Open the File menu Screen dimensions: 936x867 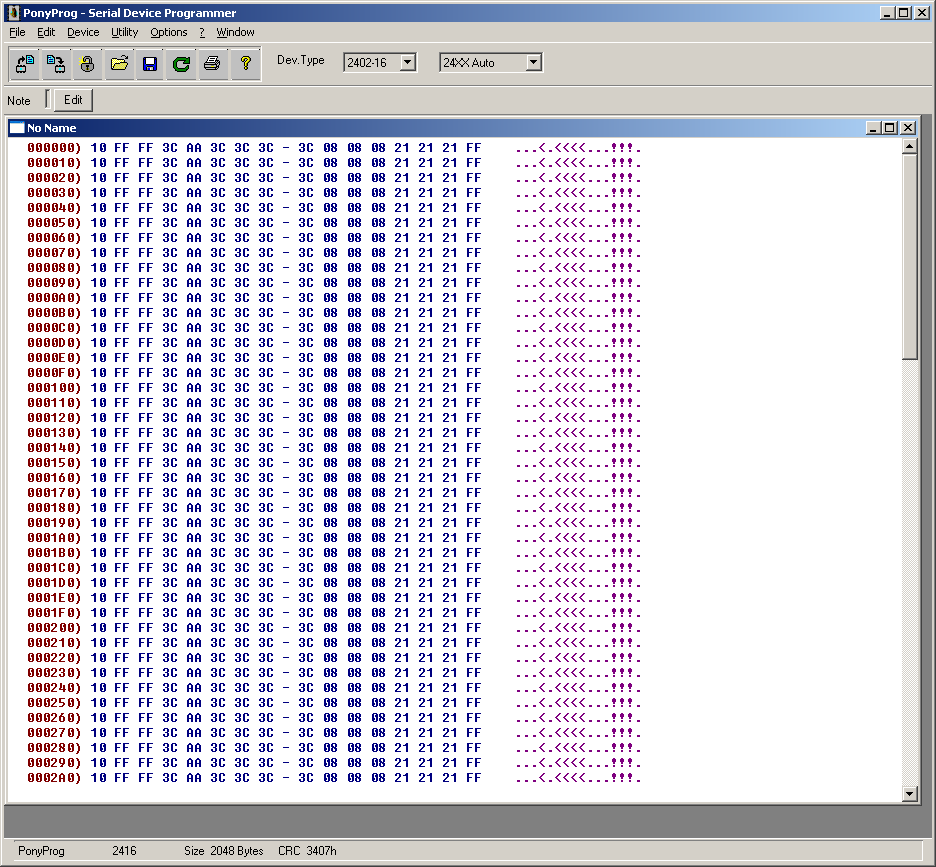(x=17, y=32)
